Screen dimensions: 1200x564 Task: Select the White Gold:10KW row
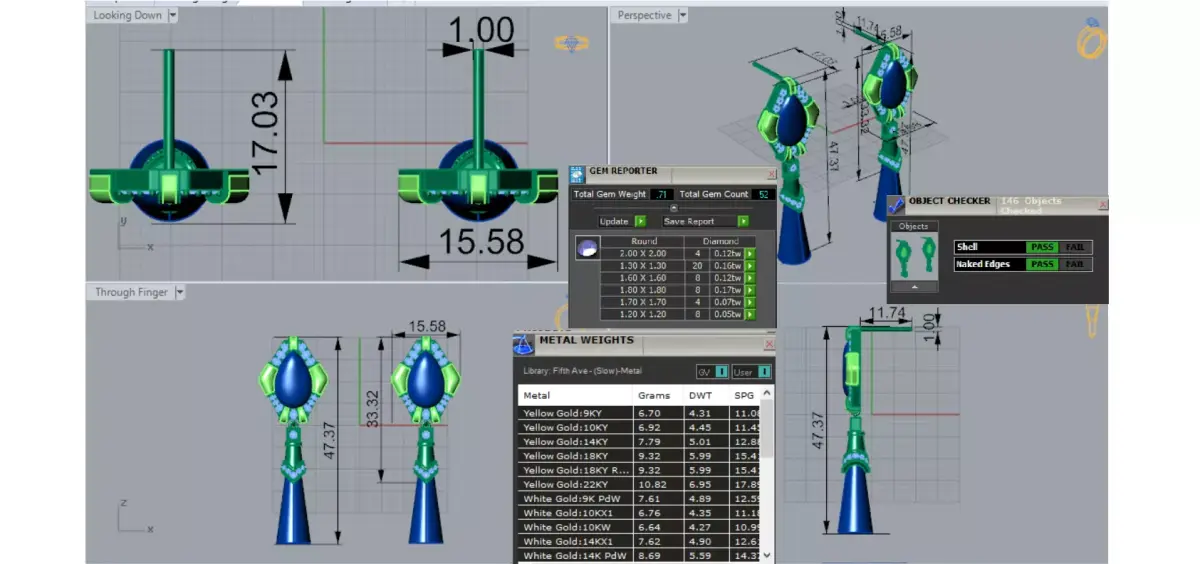(640, 527)
